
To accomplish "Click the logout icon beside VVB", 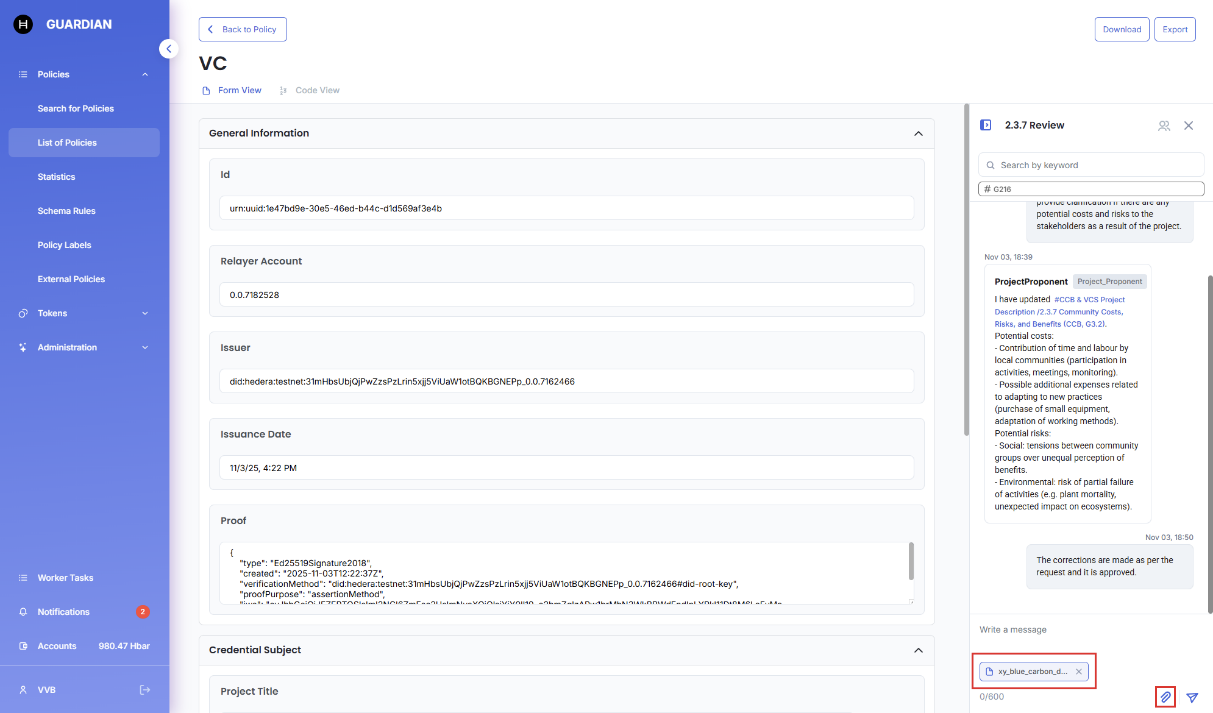I will [145, 690].
